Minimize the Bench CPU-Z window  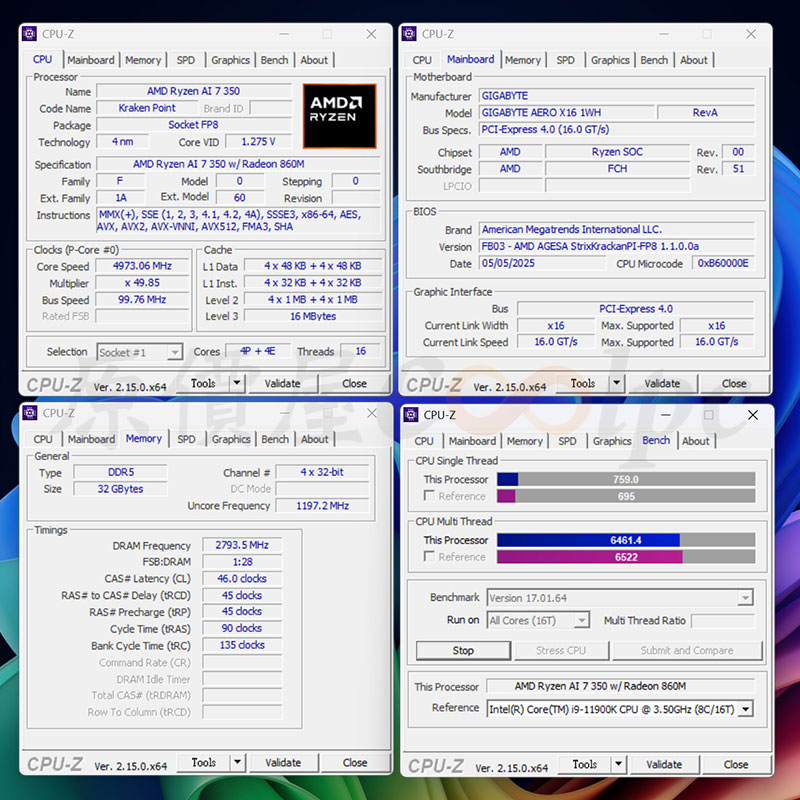pyautogui.click(x=665, y=415)
